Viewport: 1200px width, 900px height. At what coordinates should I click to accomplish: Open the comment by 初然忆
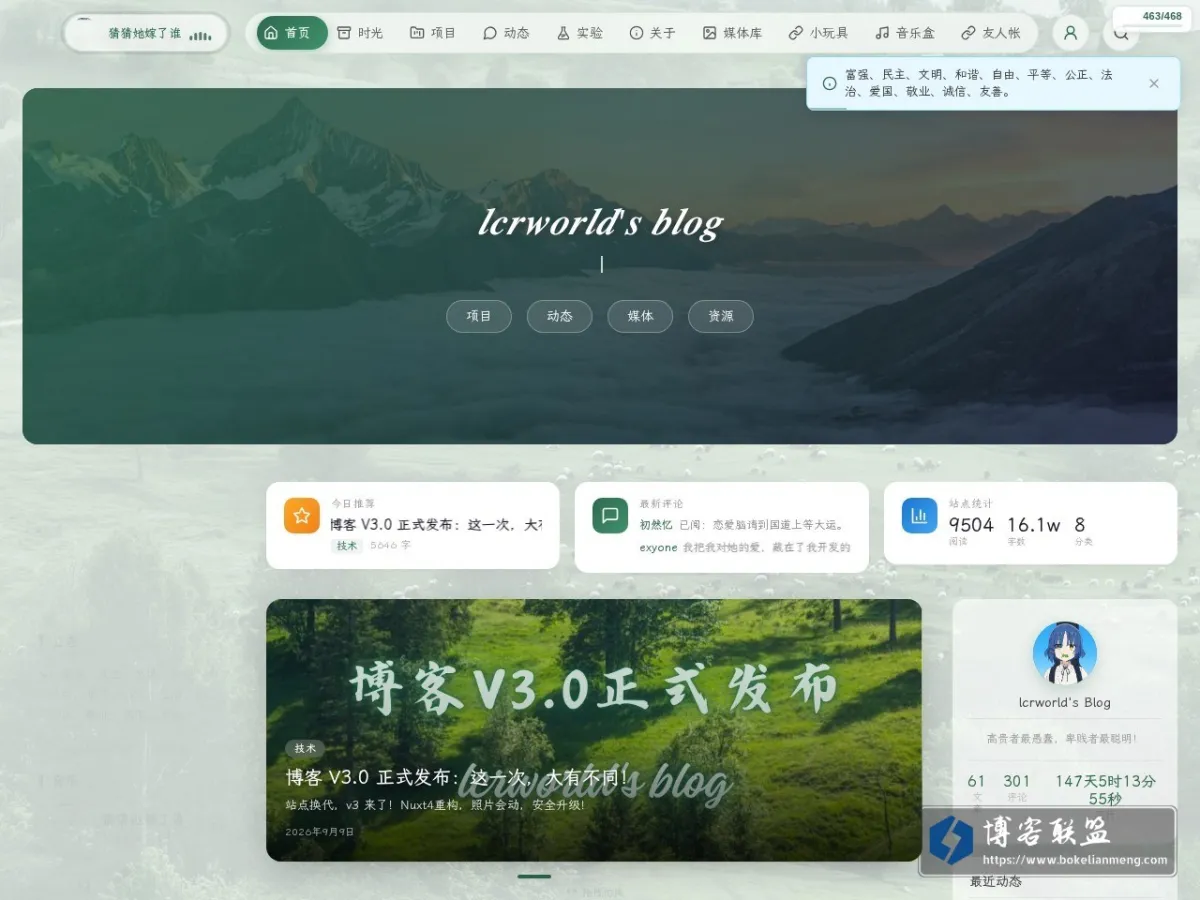(x=745, y=525)
